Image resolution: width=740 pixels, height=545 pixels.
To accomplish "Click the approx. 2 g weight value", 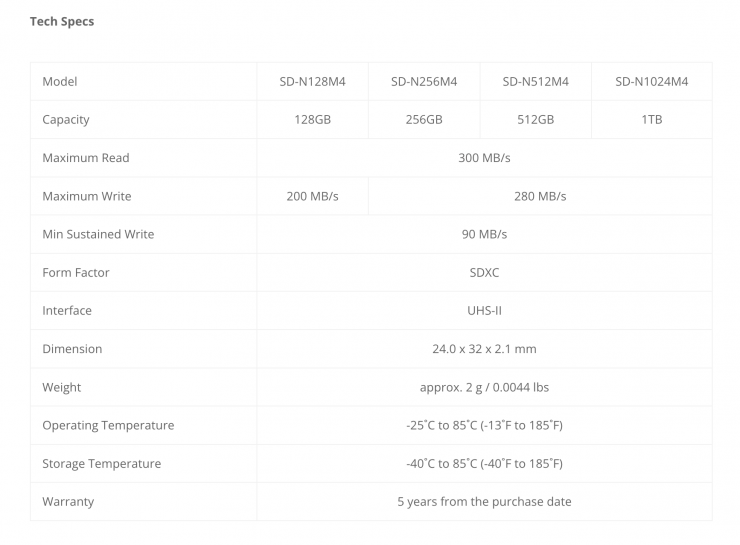I will click(x=484, y=387).
